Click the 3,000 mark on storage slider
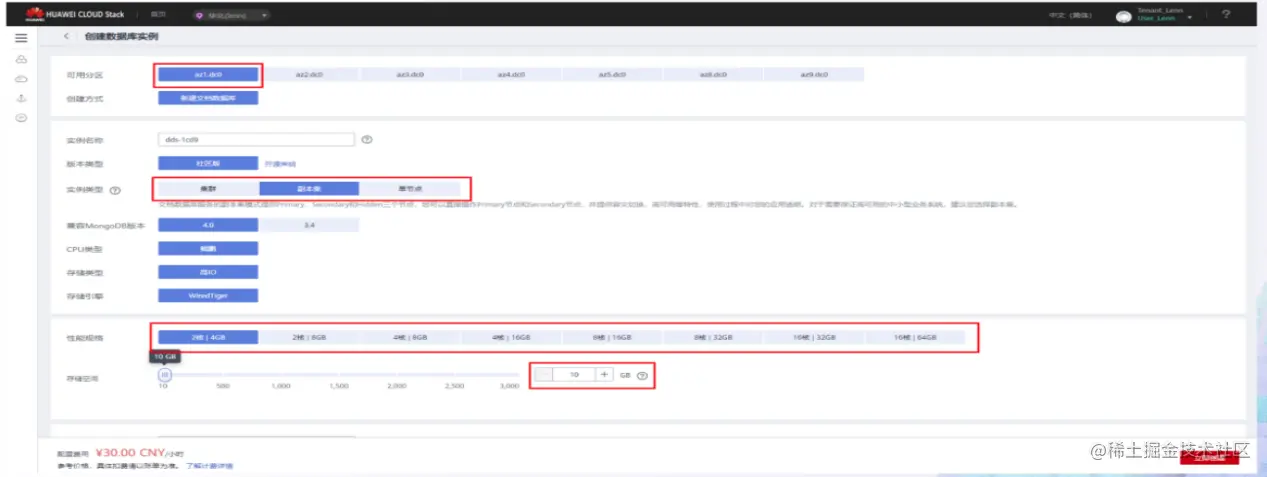Image resolution: width=1267 pixels, height=477 pixels. (x=509, y=385)
